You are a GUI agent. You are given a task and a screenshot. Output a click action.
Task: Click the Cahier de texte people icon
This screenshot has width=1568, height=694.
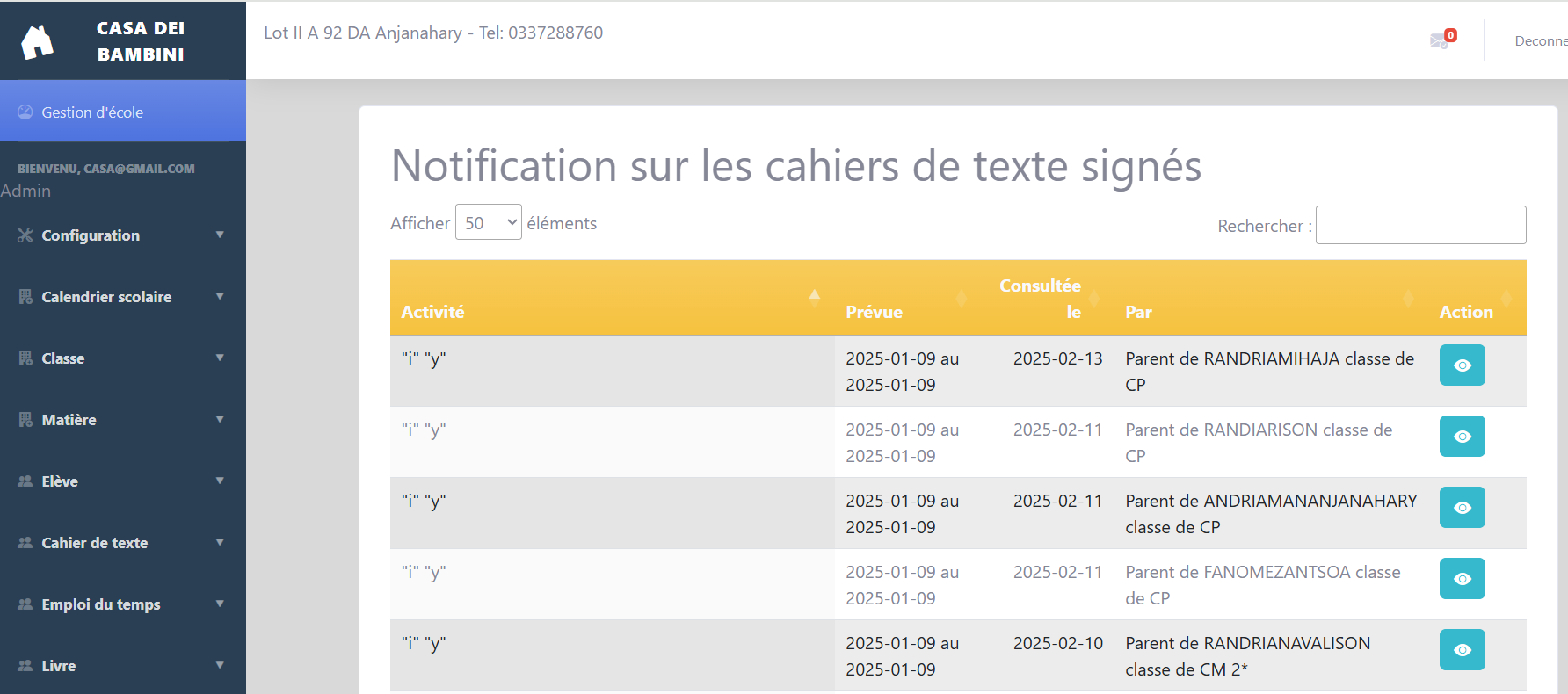tap(23, 542)
